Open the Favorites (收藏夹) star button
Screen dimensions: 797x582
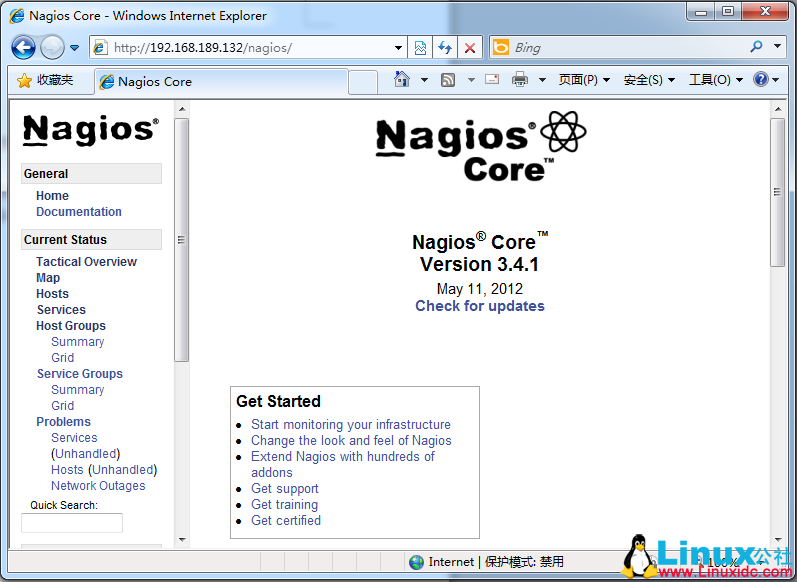pos(45,80)
